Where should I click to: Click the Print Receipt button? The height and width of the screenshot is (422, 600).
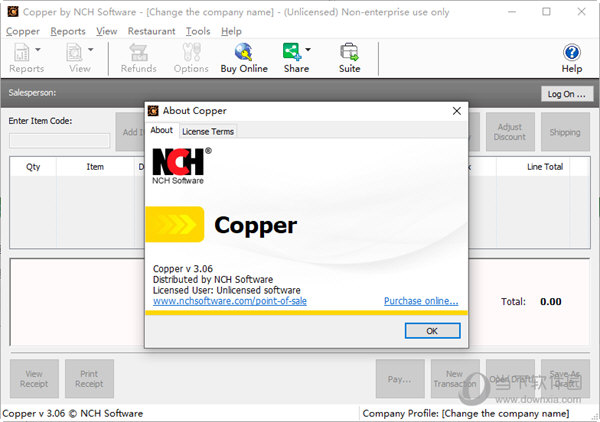pos(89,379)
